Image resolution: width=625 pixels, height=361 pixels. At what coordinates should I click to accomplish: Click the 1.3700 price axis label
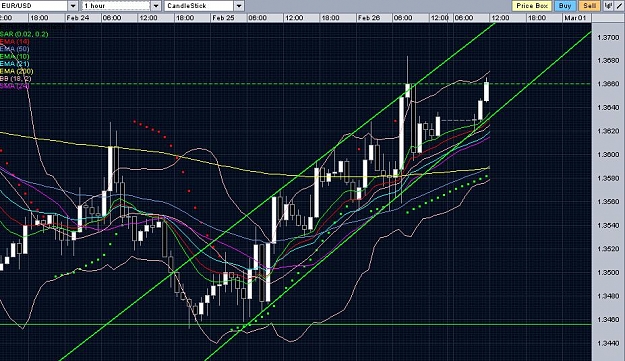608,37
